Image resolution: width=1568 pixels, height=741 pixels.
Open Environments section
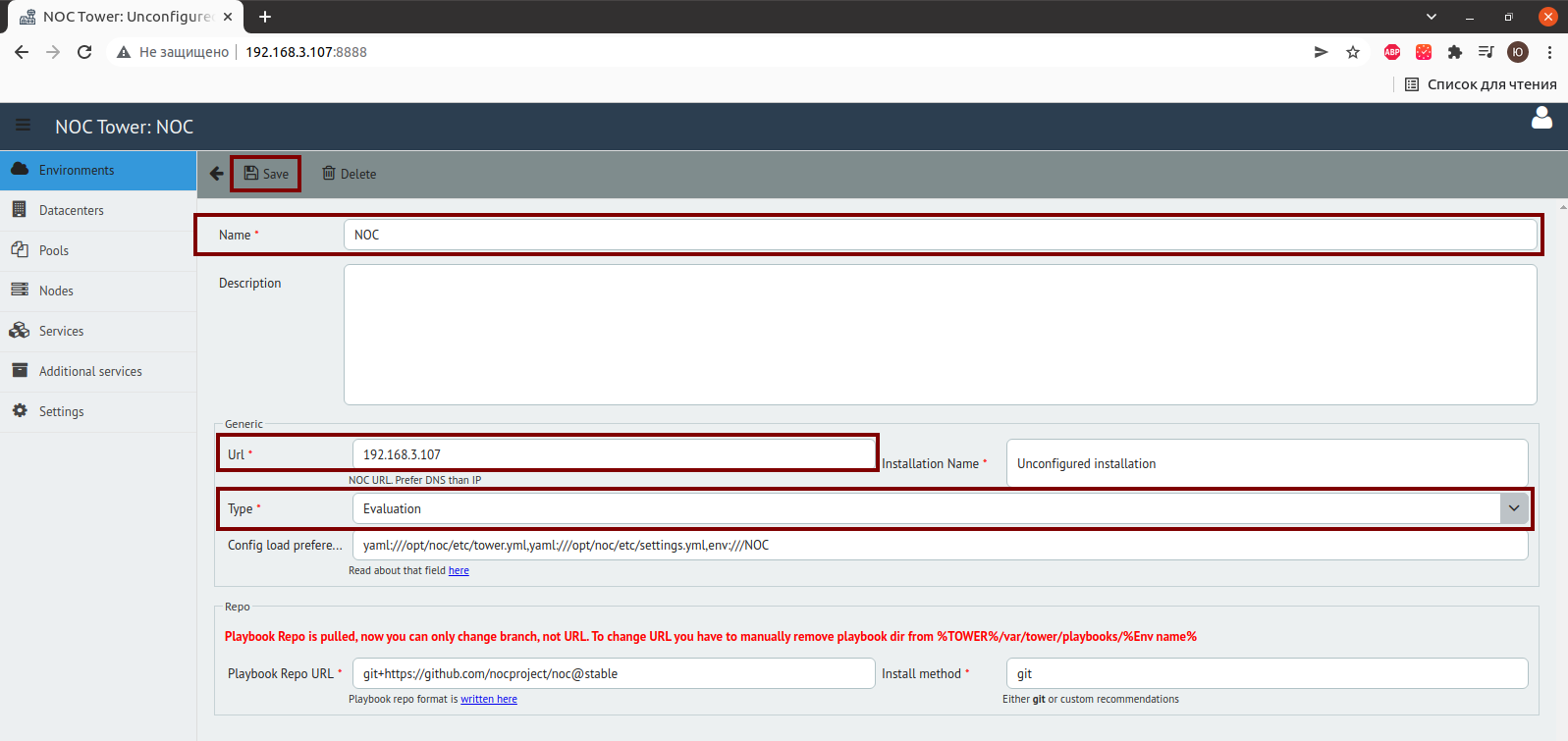tap(98, 170)
